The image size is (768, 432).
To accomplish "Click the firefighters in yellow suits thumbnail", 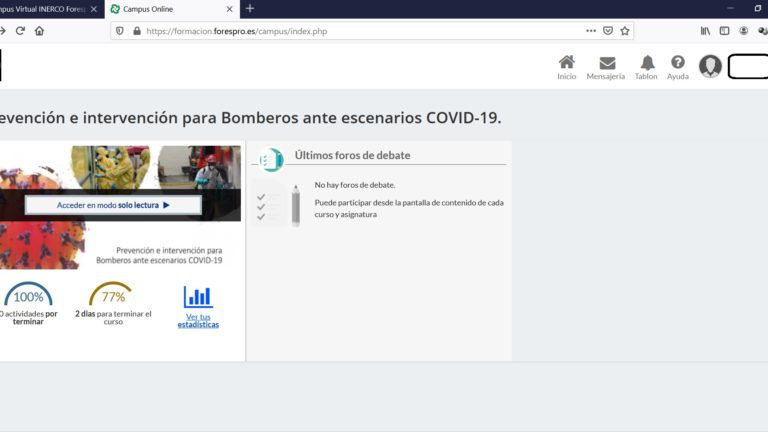I will (x=111, y=168).
